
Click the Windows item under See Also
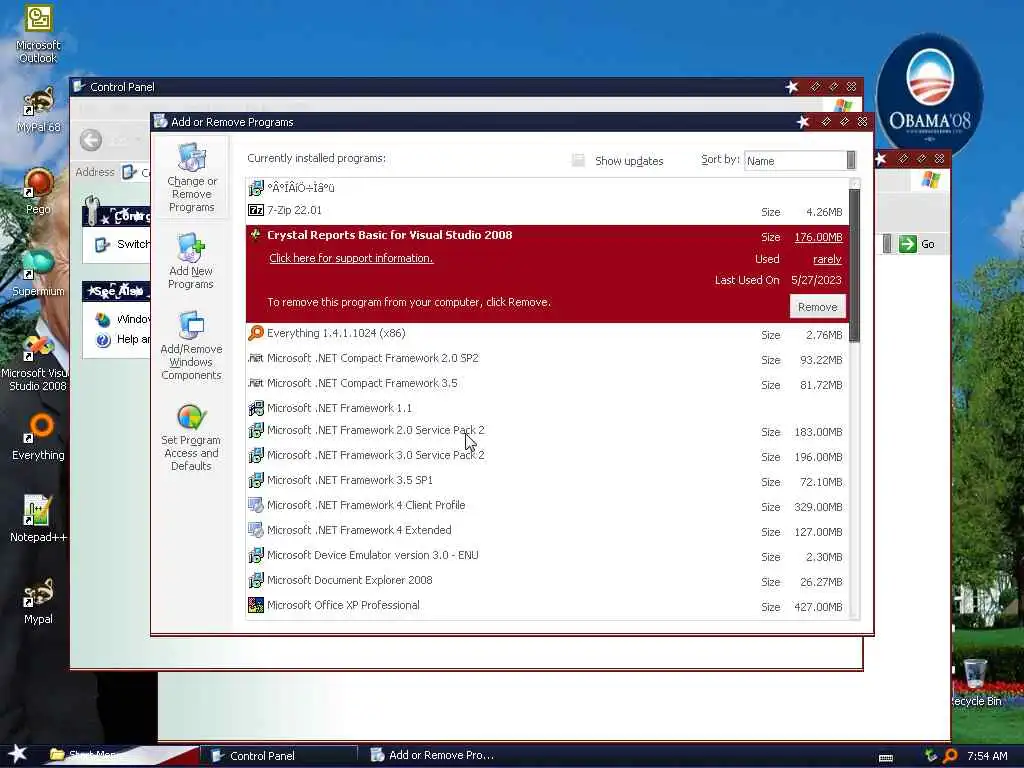(x=123, y=319)
